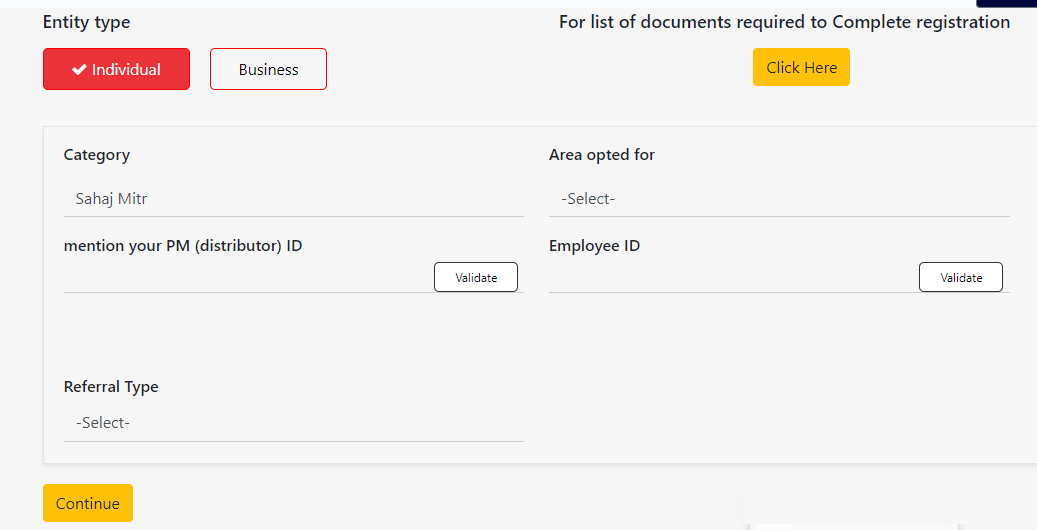Image resolution: width=1037 pixels, height=530 pixels.
Task: Click the documents required to Complete registration text
Action: tap(784, 22)
